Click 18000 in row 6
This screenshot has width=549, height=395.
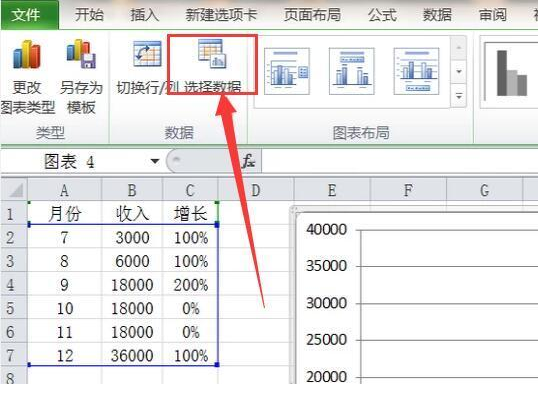[132, 331]
